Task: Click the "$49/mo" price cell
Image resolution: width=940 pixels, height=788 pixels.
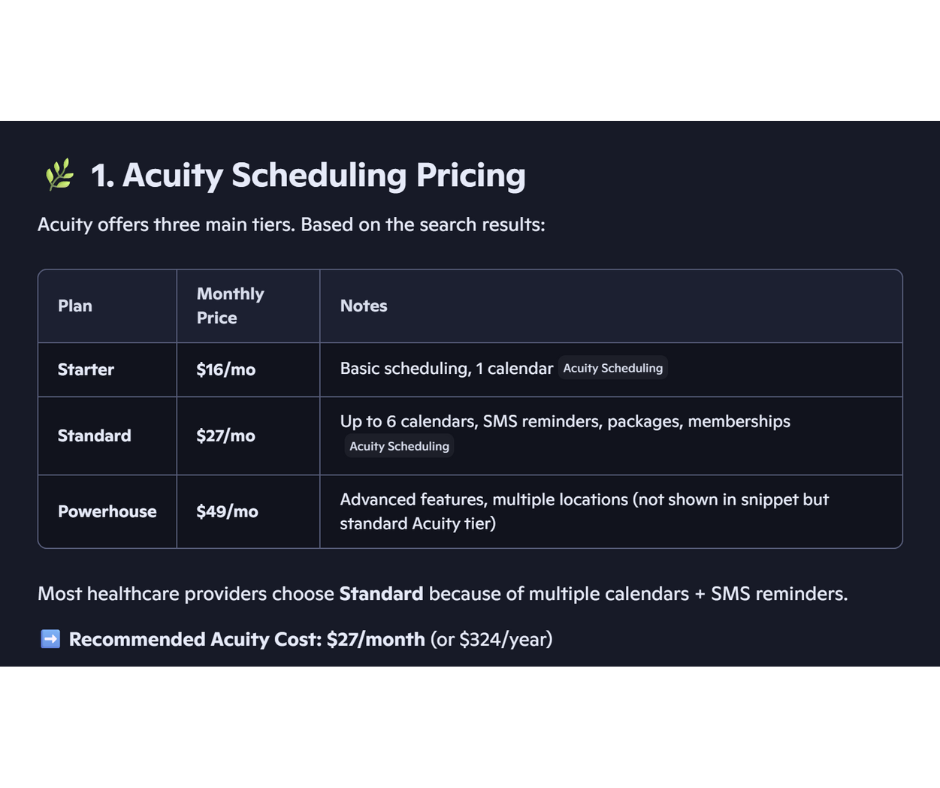Action: pos(227,512)
